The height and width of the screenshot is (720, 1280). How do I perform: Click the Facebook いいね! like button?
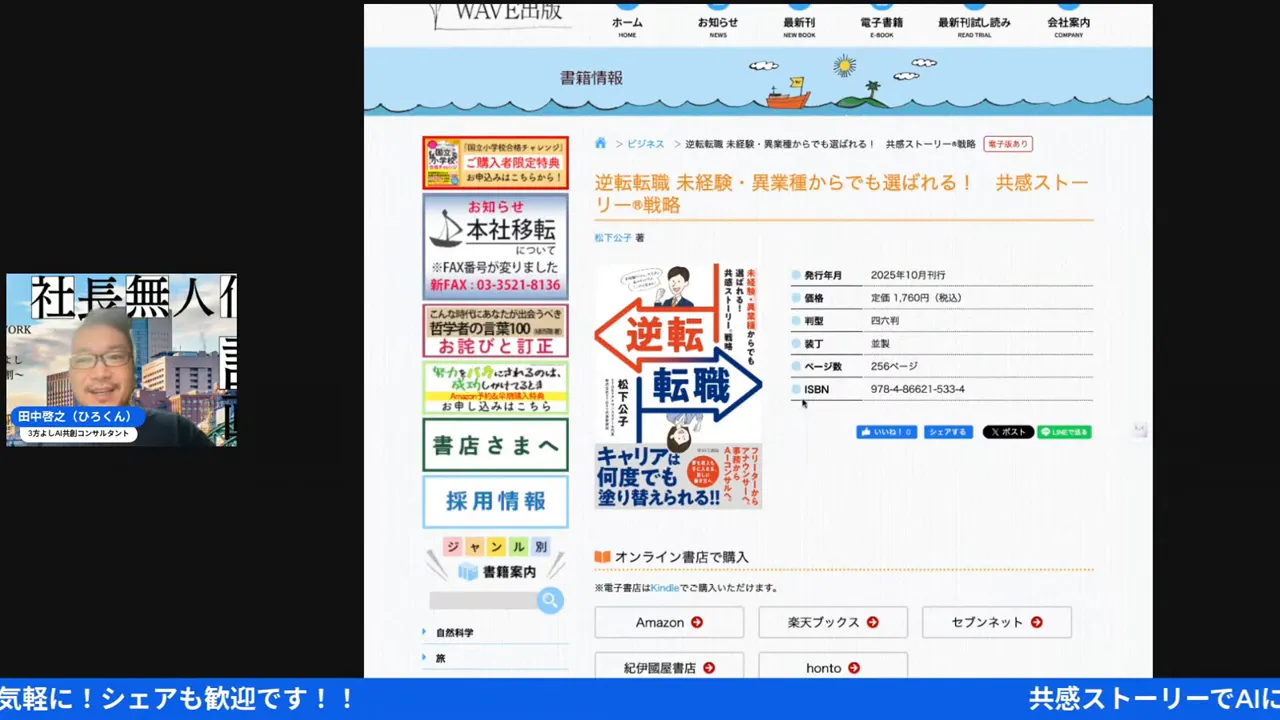point(886,432)
